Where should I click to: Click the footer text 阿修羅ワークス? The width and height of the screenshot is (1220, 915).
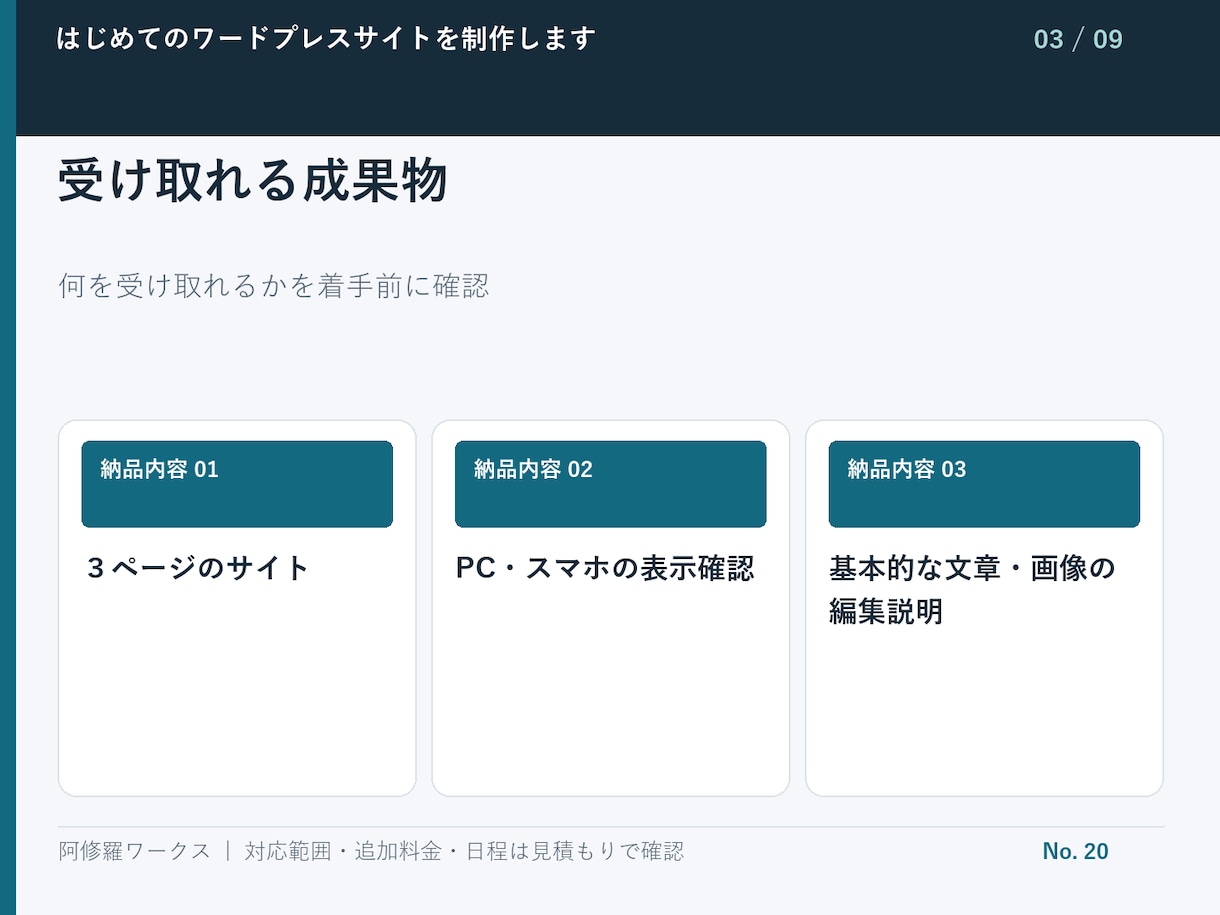tap(134, 851)
